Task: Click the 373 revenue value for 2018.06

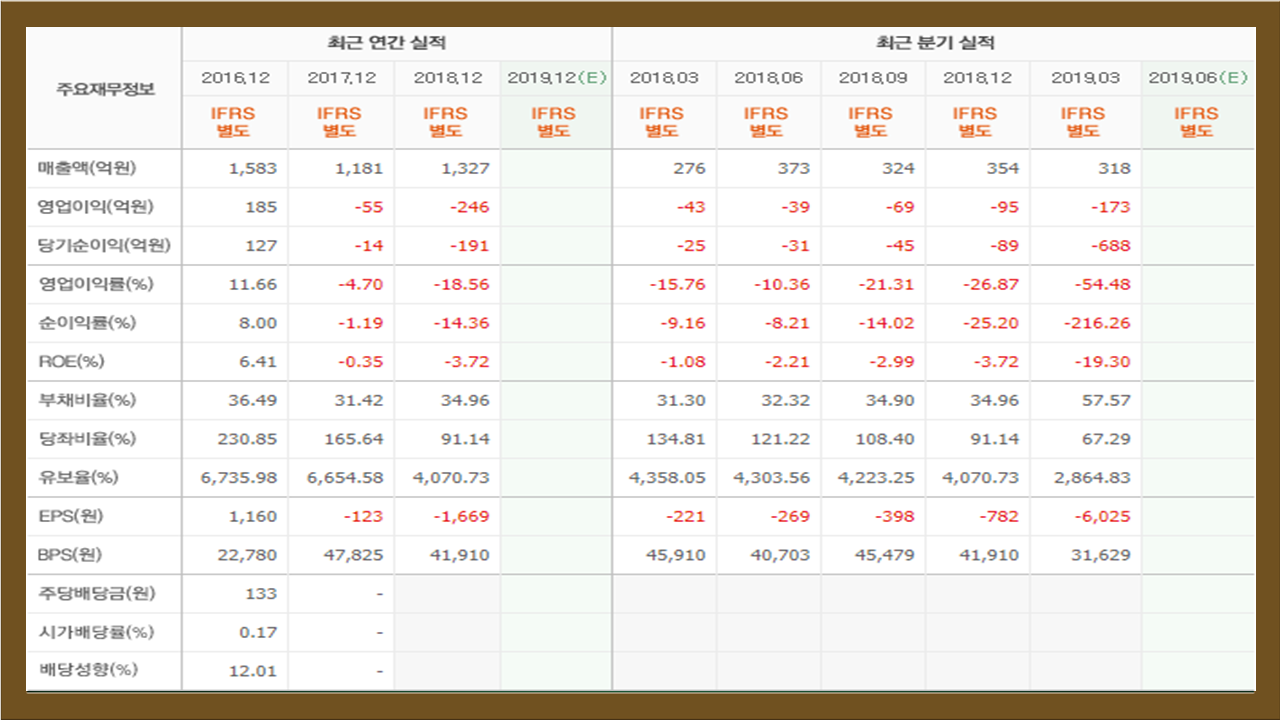Action: (x=795, y=168)
